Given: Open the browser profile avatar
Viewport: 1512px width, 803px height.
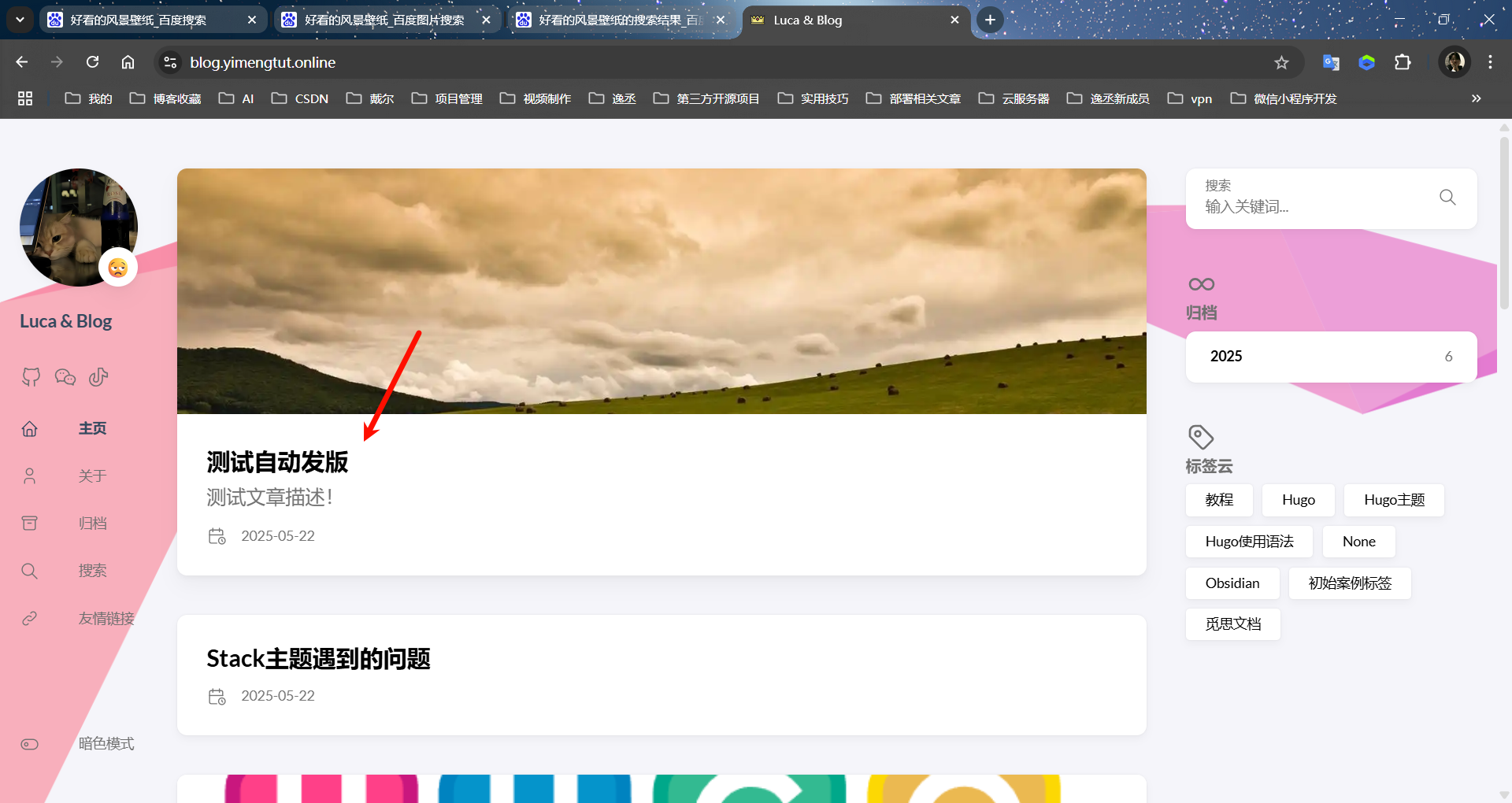Looking at the screenshot, I should [x=1455, y=62].
